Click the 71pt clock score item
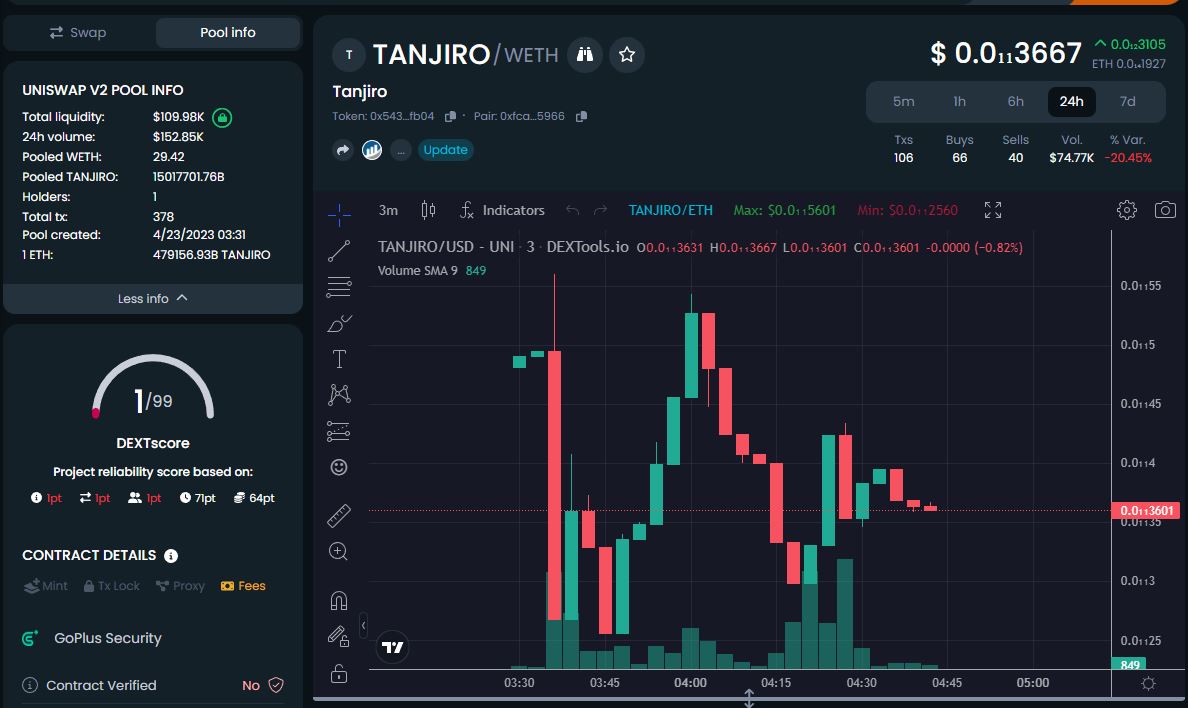This screenshot has width=1188, height=708. [x=198, y=498]
